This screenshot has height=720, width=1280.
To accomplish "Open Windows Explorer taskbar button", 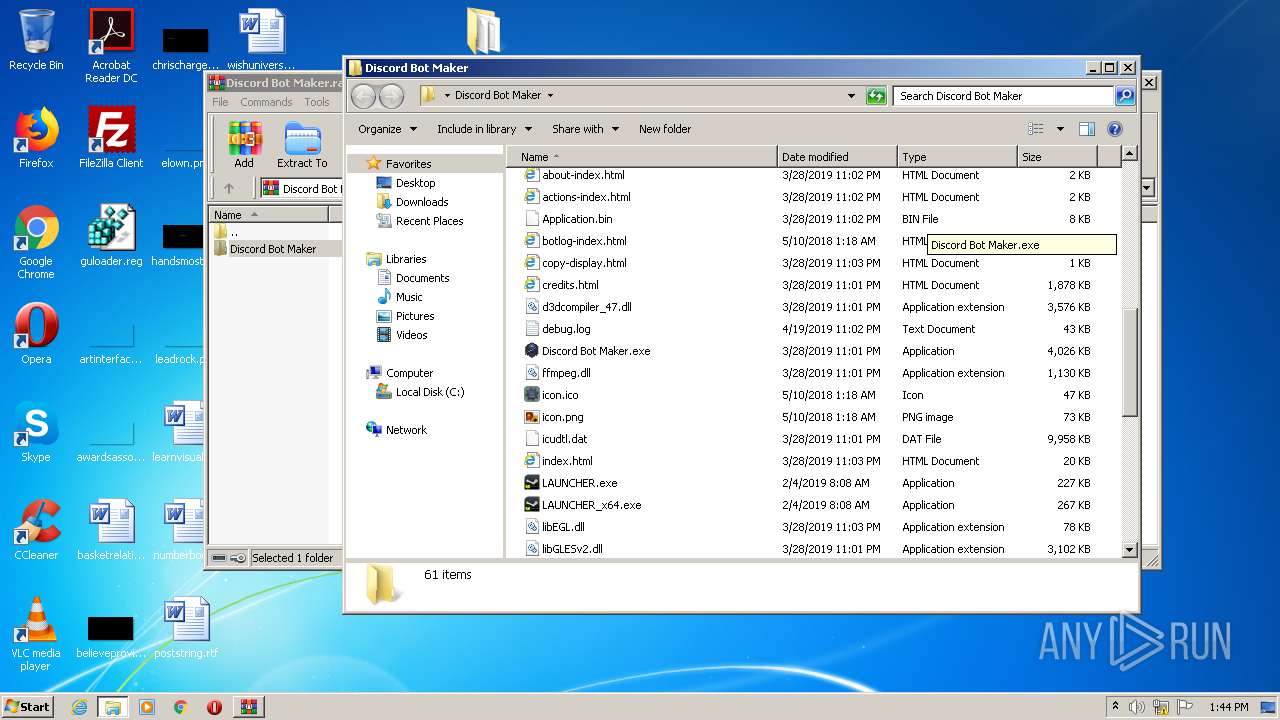I will (112, 707).
